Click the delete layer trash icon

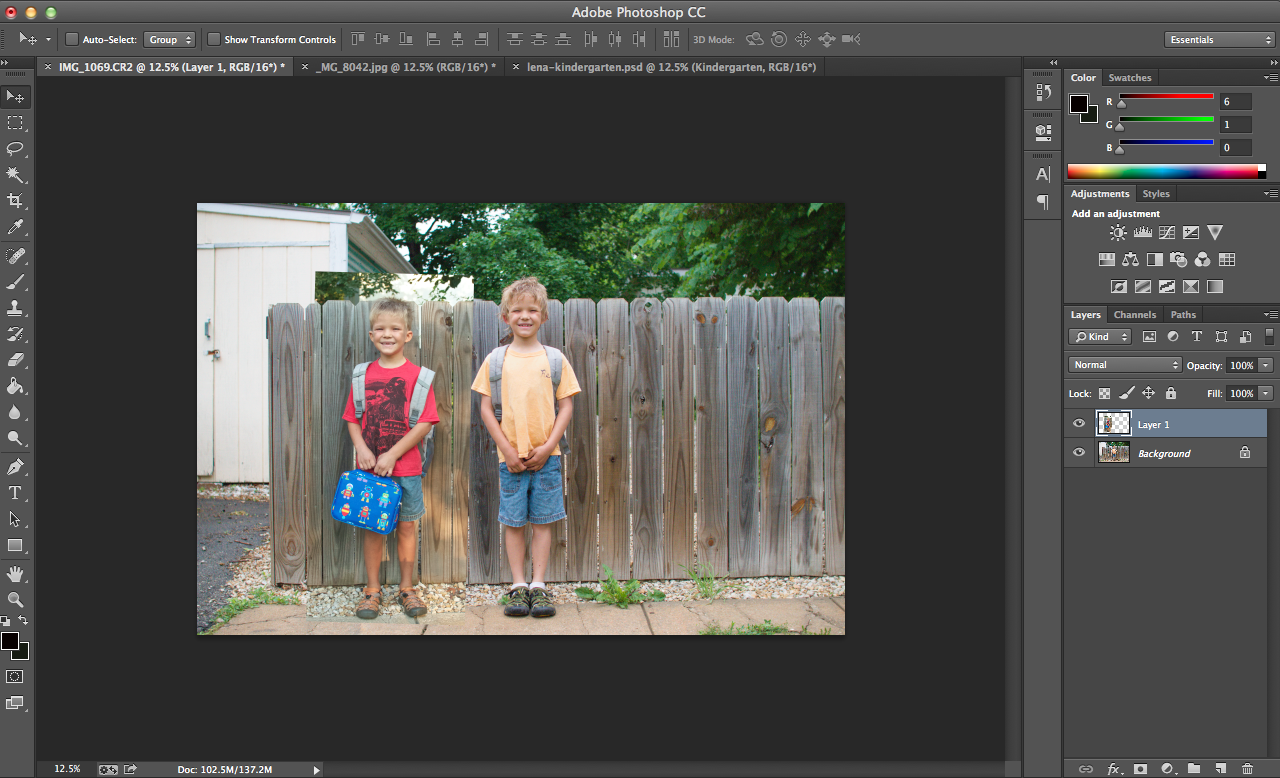coord(1246,768)
